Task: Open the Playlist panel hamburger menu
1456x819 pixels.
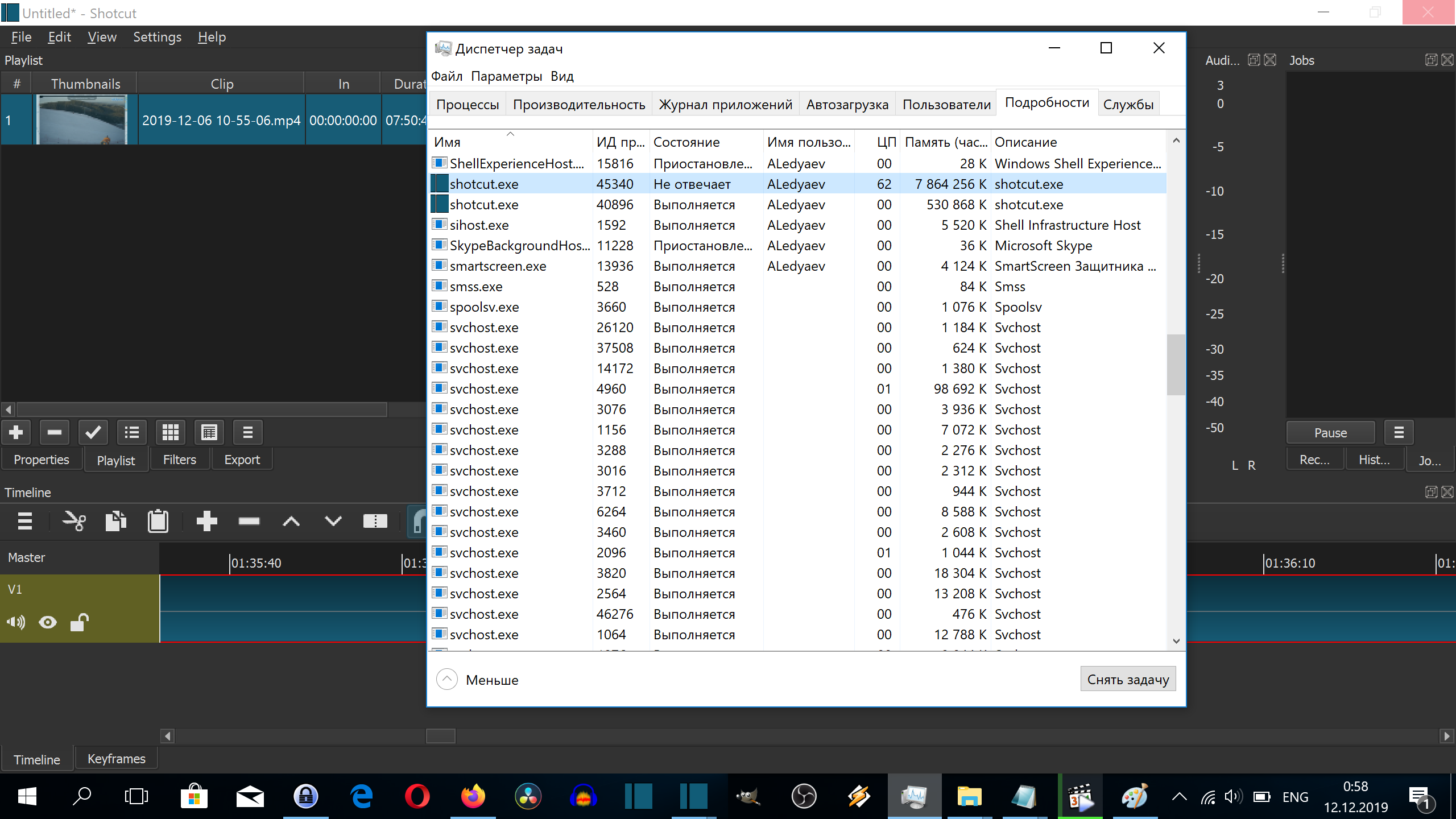Action: 247,432
